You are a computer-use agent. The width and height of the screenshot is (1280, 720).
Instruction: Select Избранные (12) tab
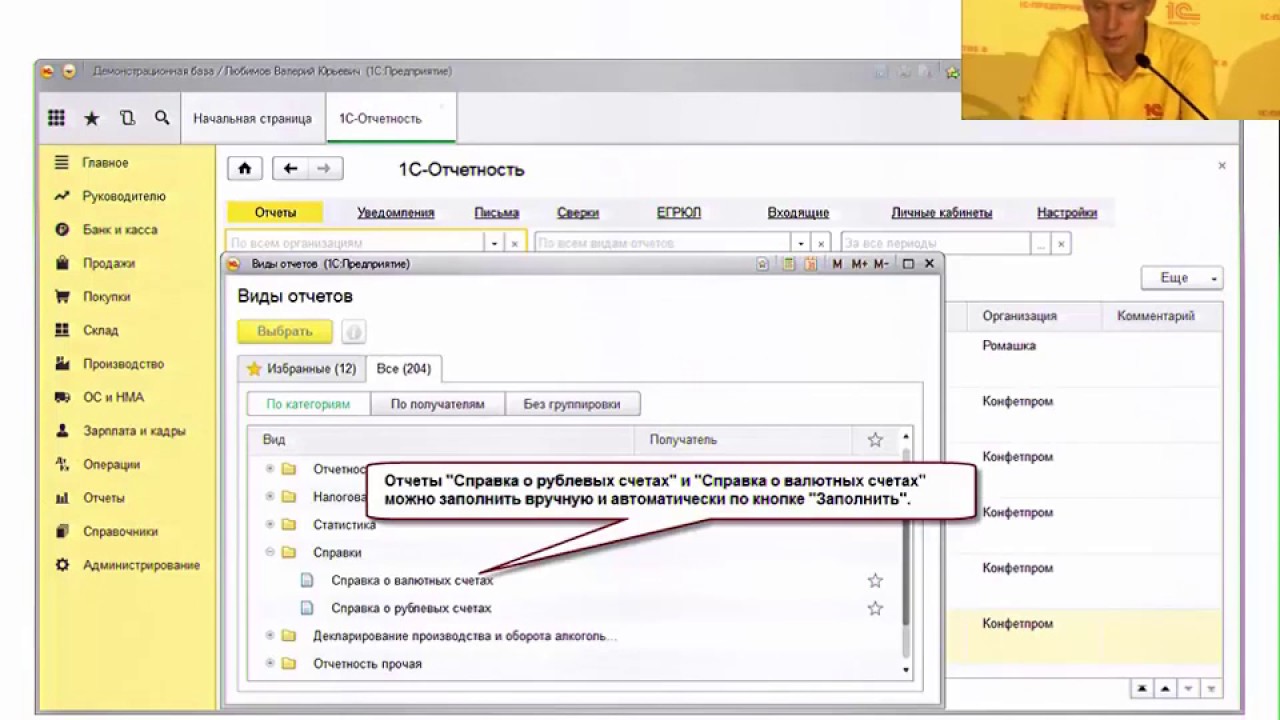(301, 369)
